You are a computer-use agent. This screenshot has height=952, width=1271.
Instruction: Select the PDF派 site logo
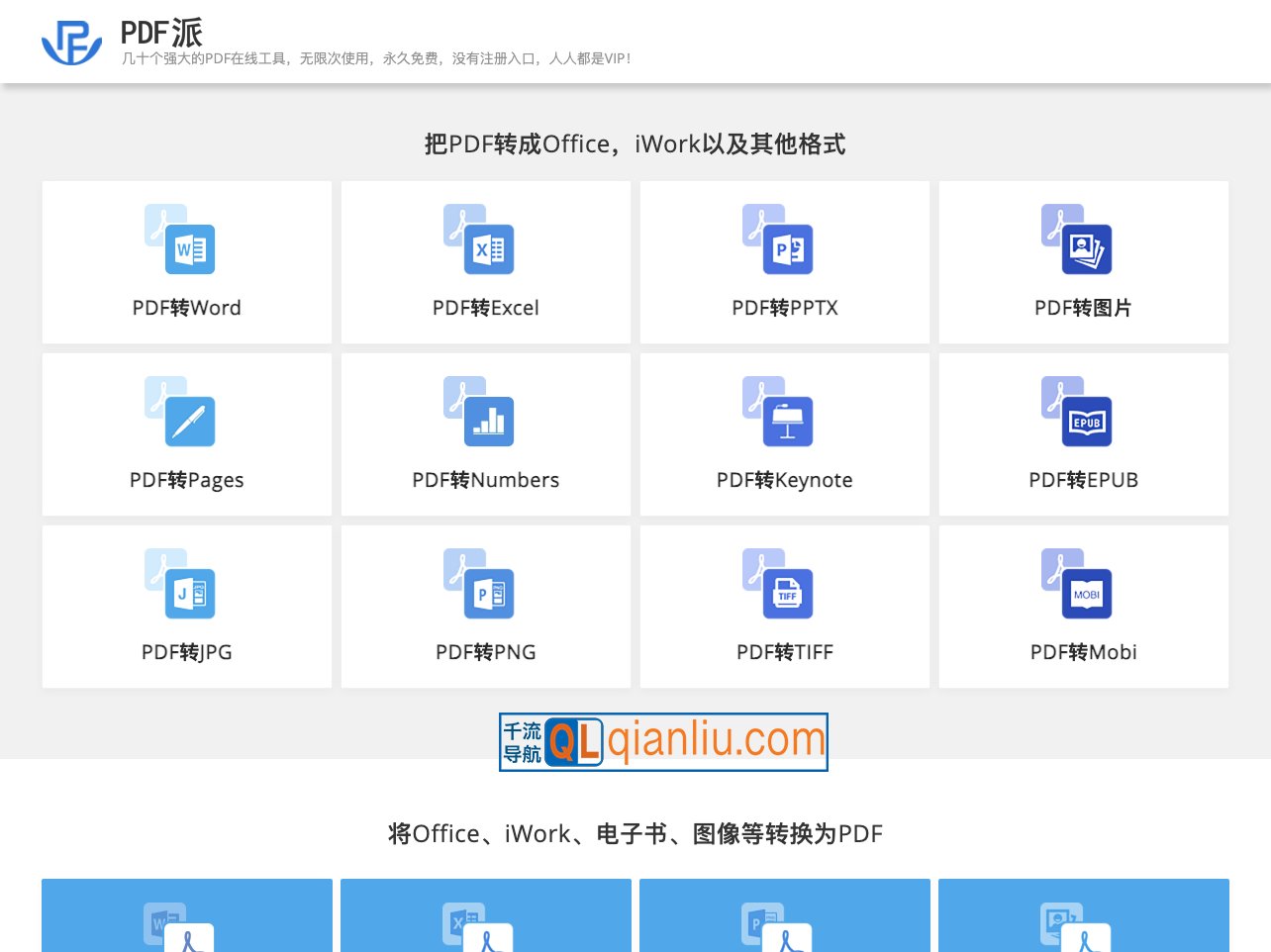(x=71, y=40)
